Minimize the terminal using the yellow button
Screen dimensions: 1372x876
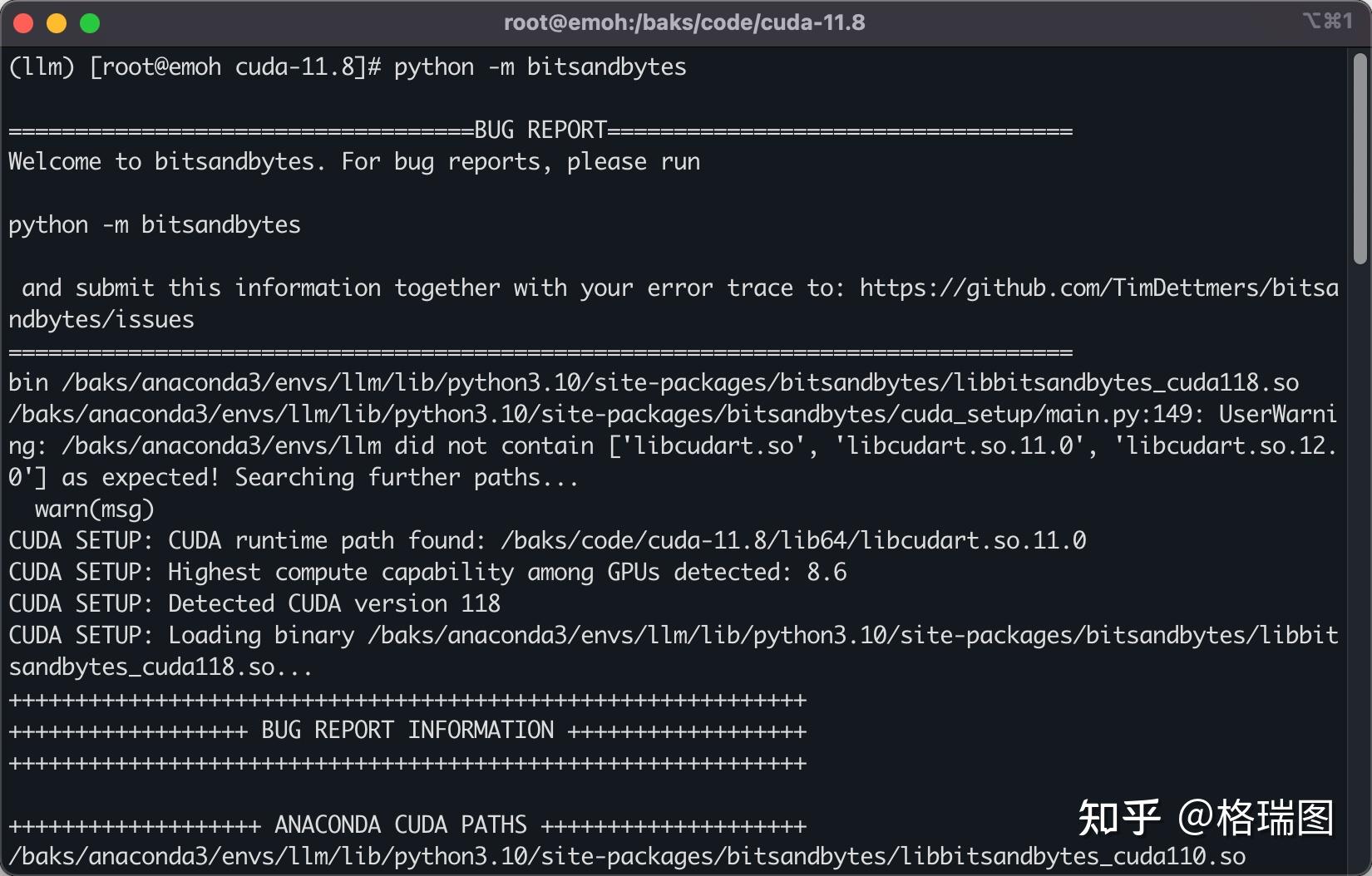(57, 23)
